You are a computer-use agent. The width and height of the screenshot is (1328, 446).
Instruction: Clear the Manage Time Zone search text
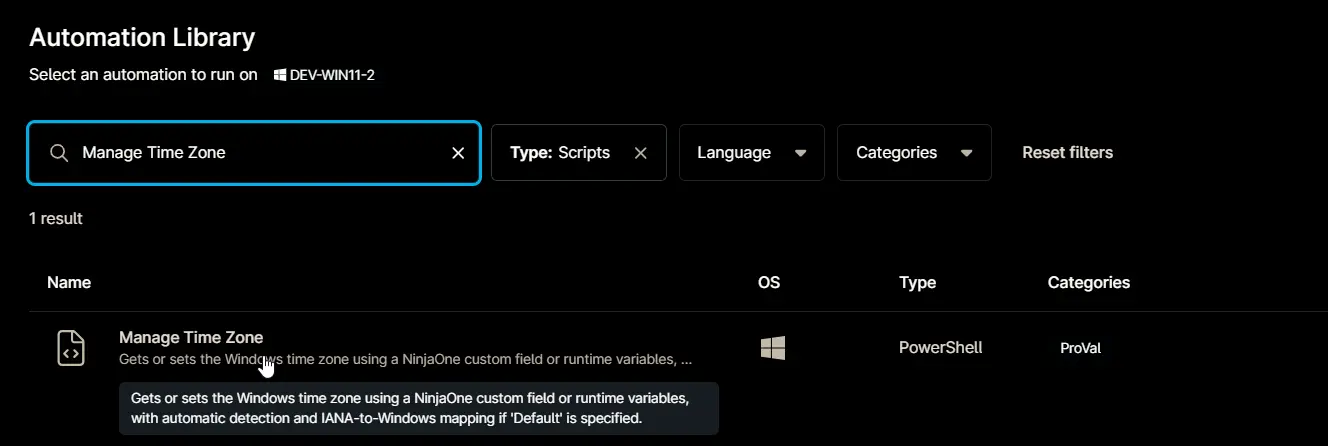458,153
